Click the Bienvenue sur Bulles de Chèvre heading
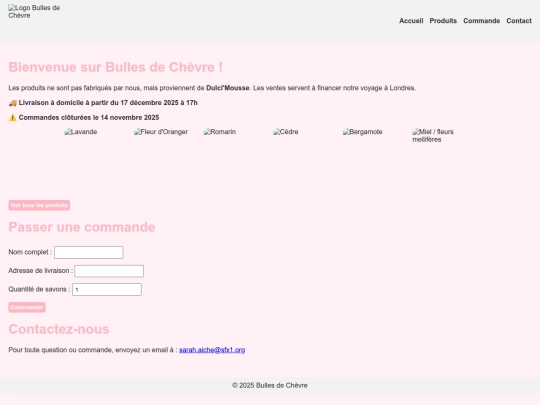 [115, 67]
